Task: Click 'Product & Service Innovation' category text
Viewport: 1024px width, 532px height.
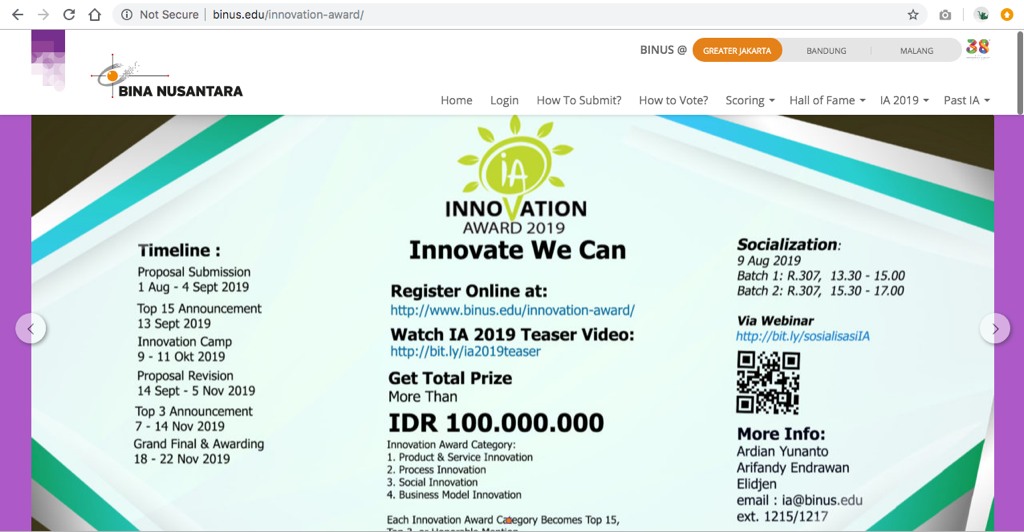Action: coord(466,457)
